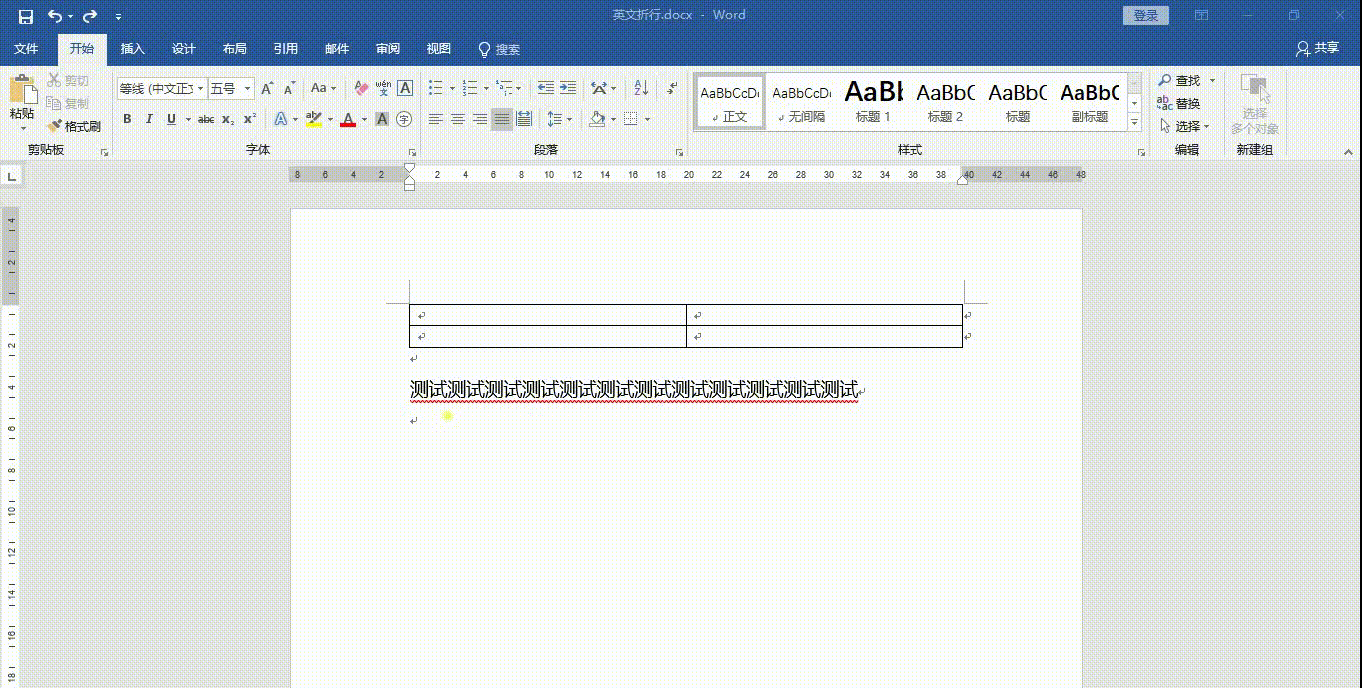Image resolution: width=1362 pixels, height=688 pixels.
Task: Open font color dropdown arrow
Action: 364,119
